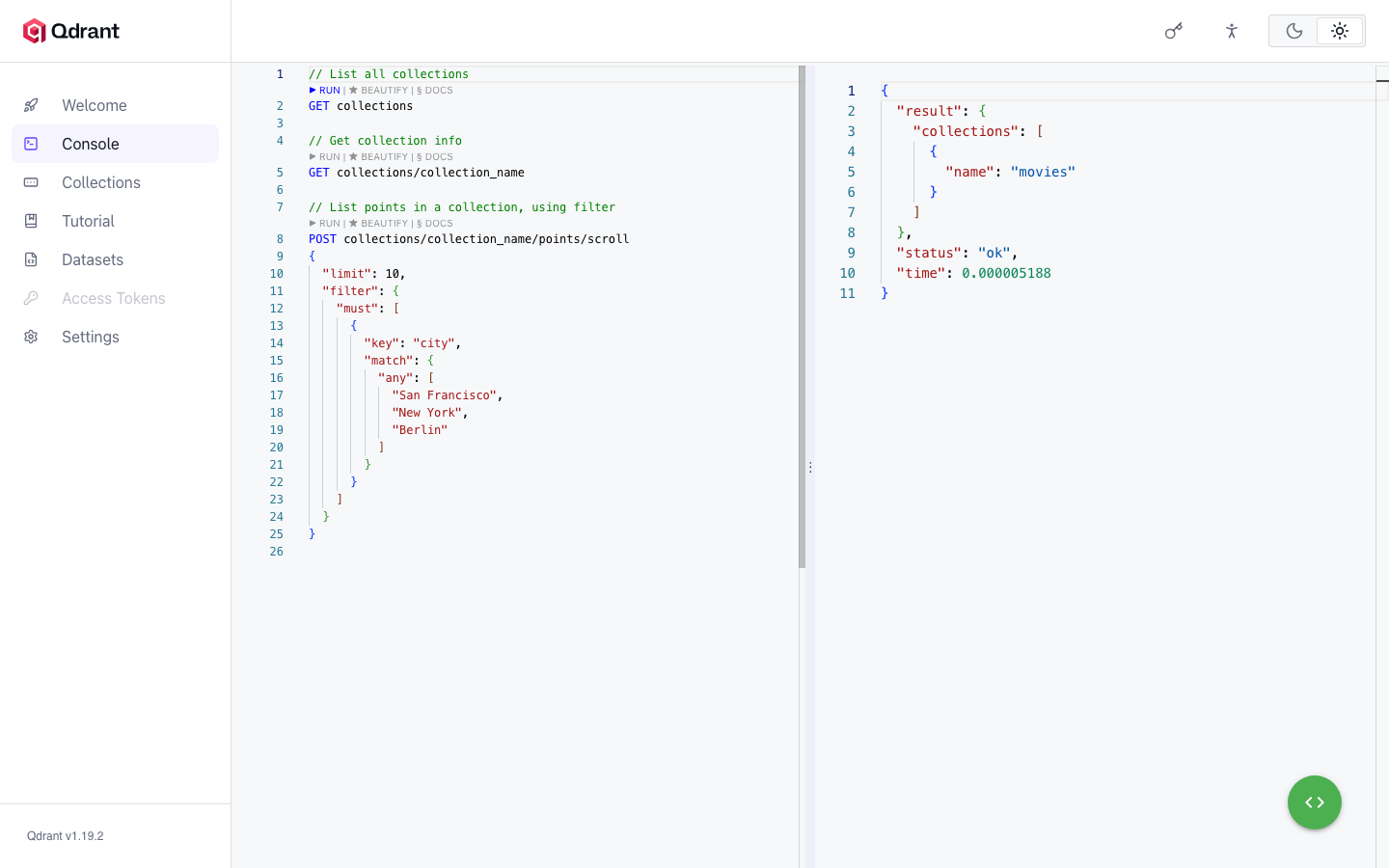Click the "GET collections/collection_name" request line
The height and width of the screenshot is (868, 1389).
pos(417,173)
